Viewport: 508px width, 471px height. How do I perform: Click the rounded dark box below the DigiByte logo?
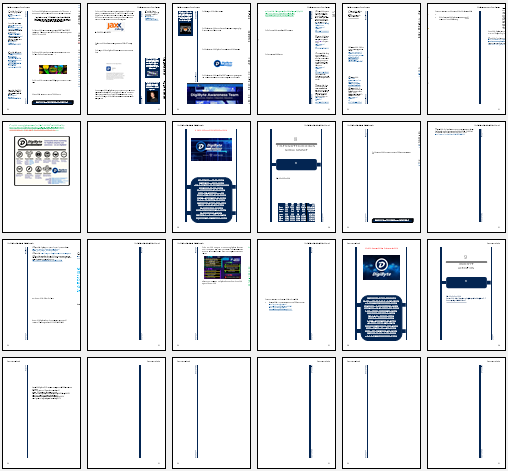[x=381, y=318]
